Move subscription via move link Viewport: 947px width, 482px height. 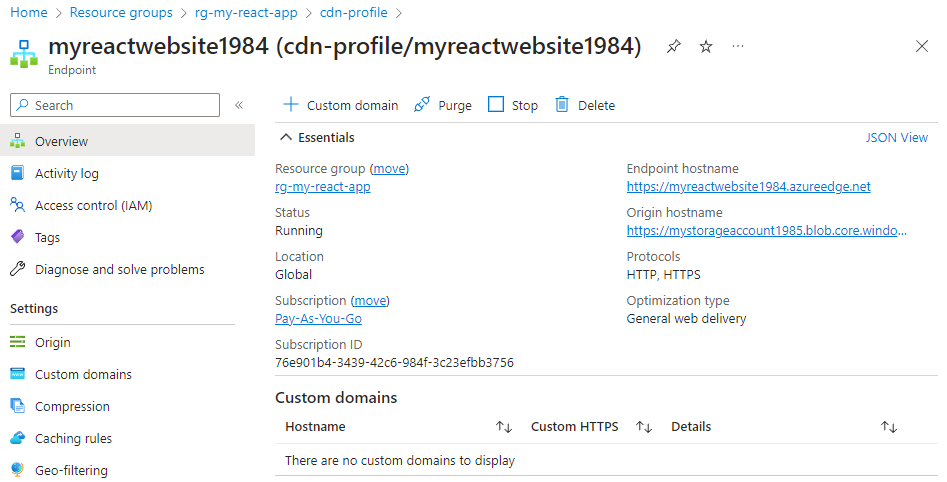tap(370, 300)
